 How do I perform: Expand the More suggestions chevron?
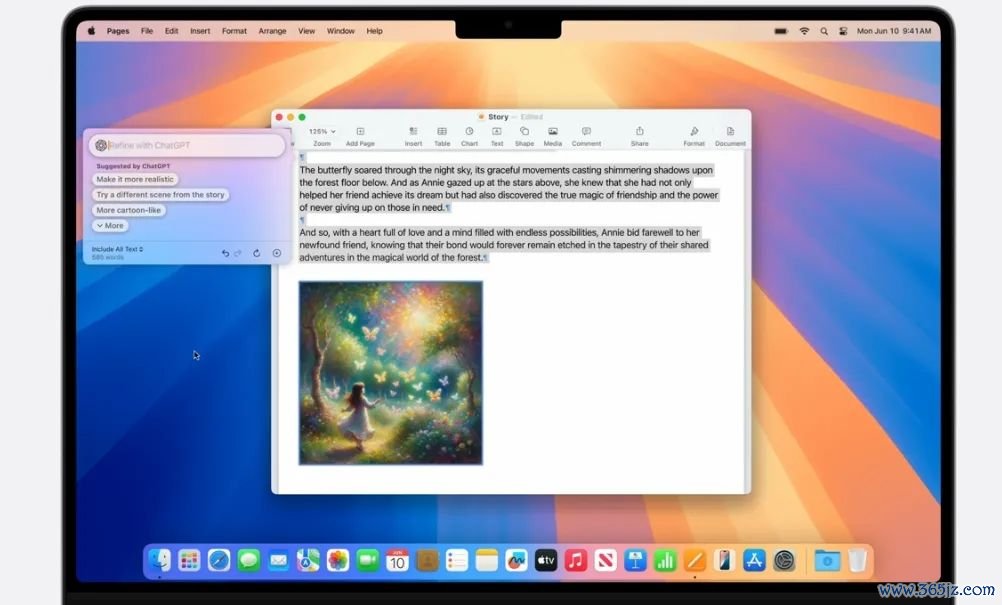(x=110, y=226)
